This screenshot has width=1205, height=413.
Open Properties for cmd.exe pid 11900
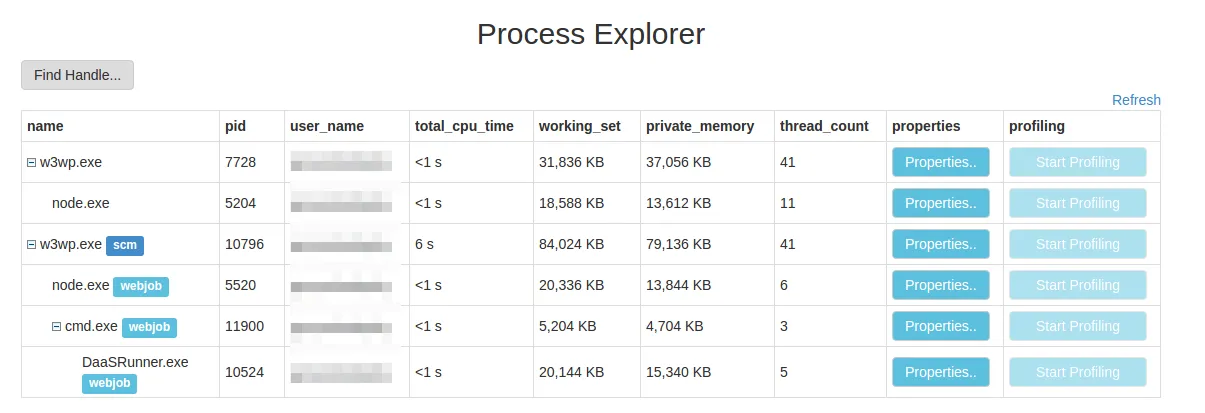click(940, 326)
